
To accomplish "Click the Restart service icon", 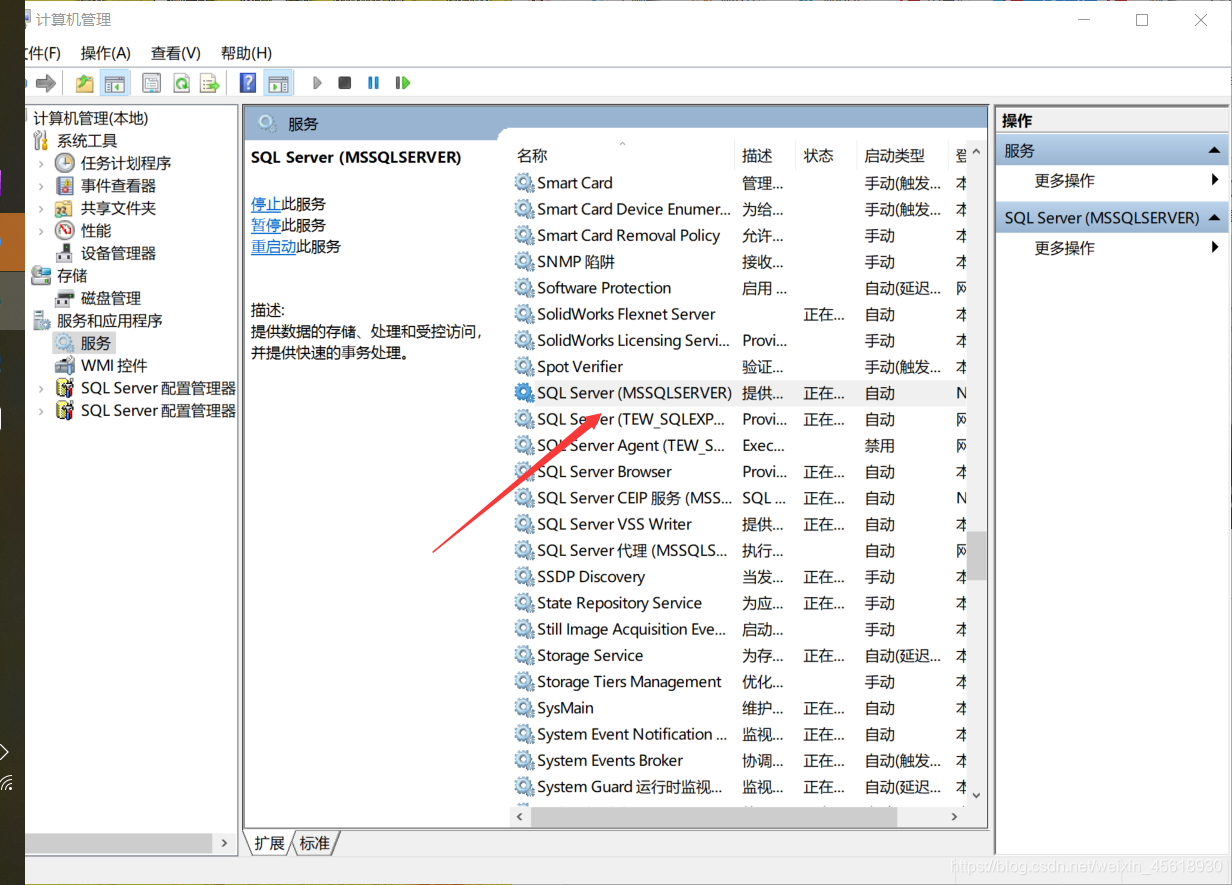I will coord(403,83).
